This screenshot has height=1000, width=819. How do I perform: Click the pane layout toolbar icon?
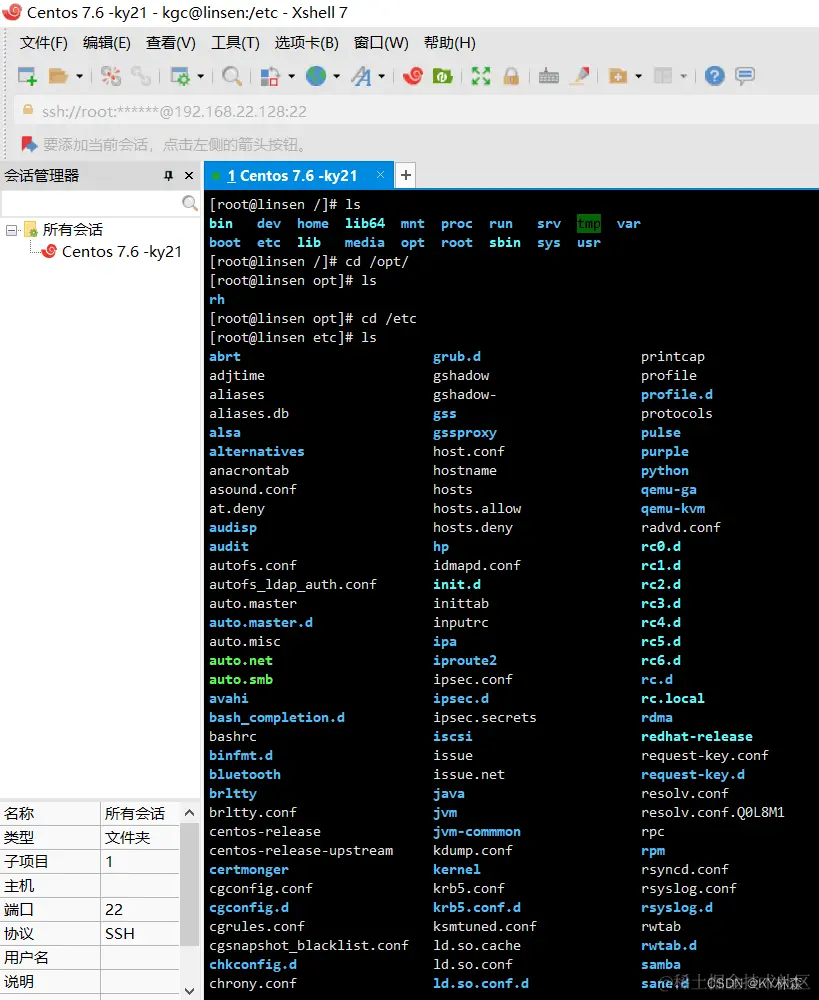coord(663,76)
